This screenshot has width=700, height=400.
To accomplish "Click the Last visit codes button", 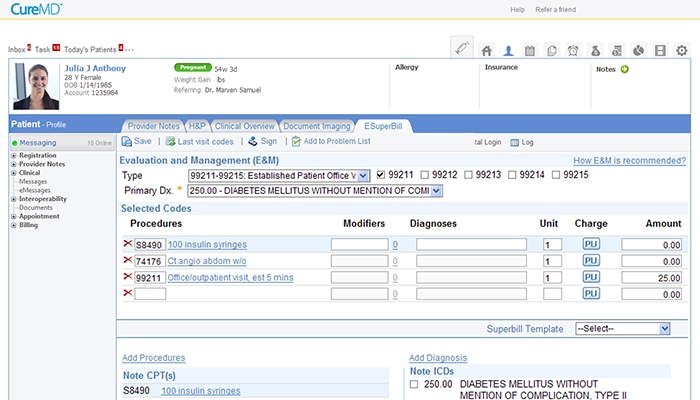I will 201,142.
